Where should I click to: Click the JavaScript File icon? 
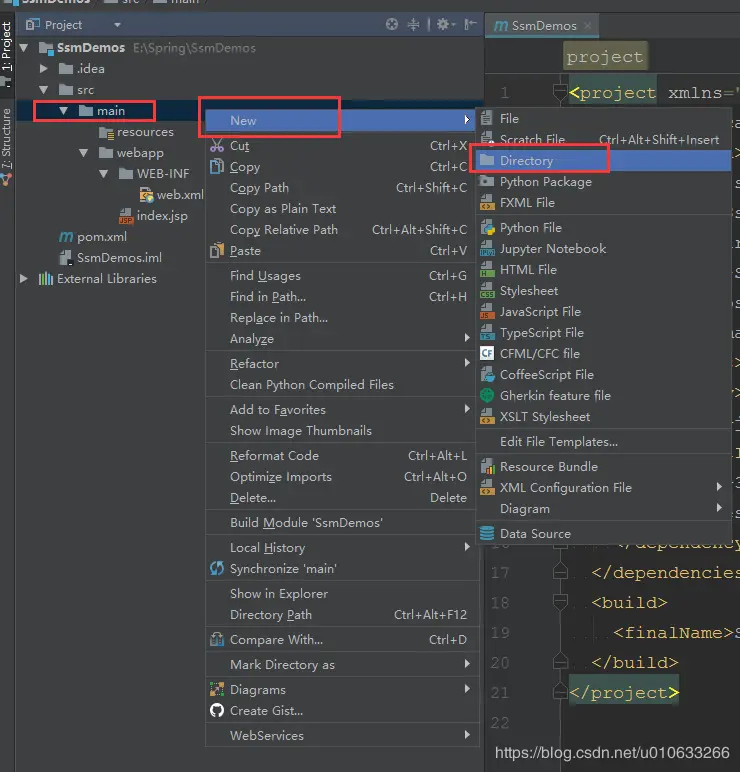tap(487, 311)
